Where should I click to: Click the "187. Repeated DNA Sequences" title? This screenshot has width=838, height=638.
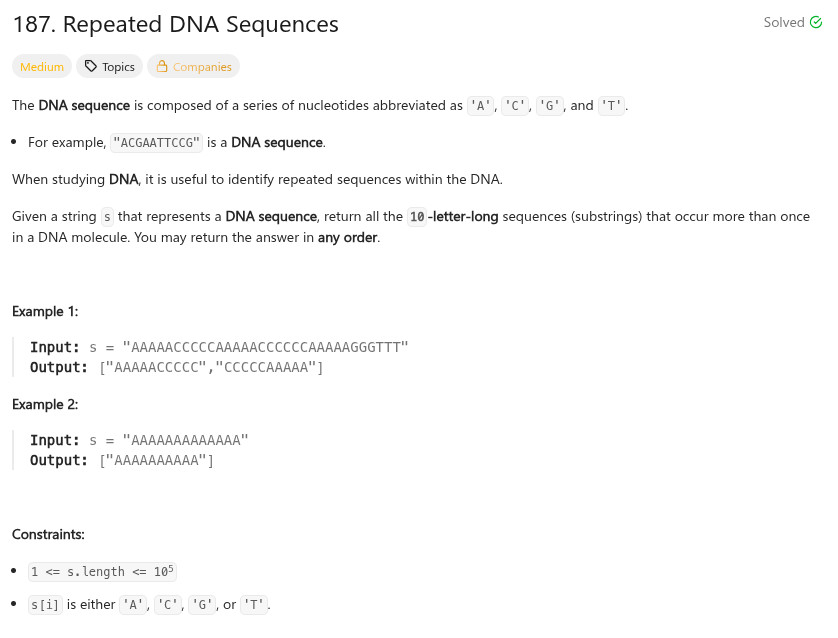pos(176,25)
